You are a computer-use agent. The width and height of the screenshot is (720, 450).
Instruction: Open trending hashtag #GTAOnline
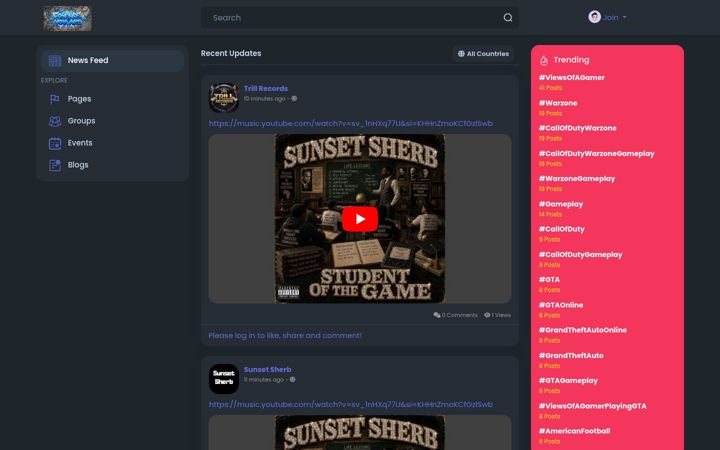(x=561, y=305)
